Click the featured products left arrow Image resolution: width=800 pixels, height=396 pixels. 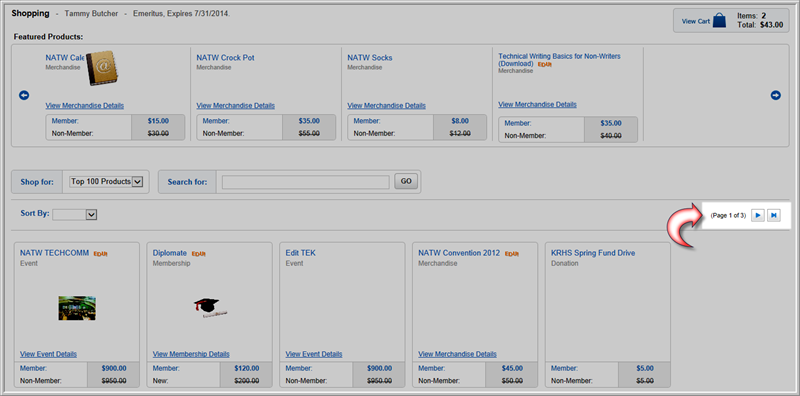point(24,95)
